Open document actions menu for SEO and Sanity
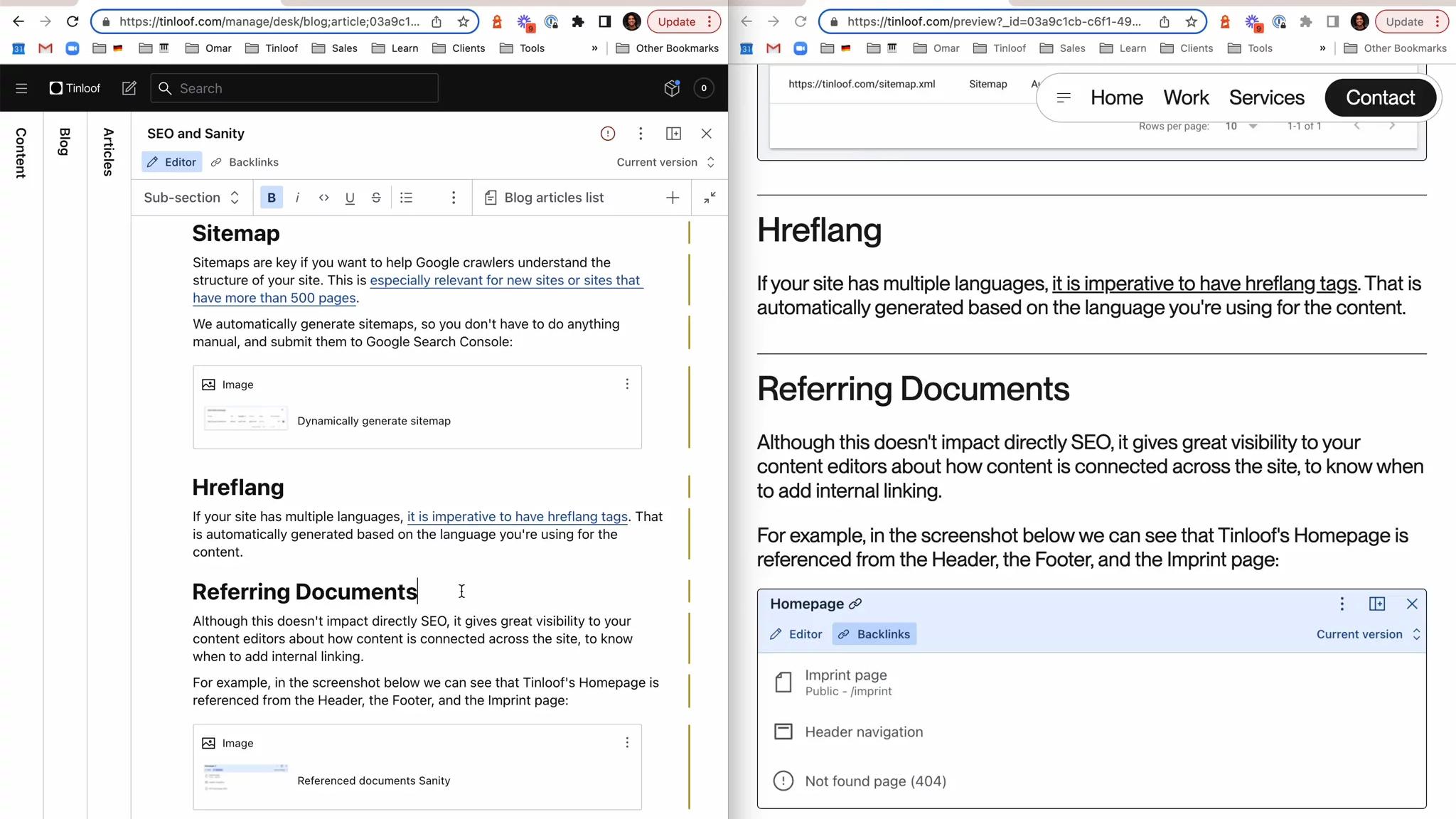This screenshot has width=1456, height=819. click(641, 134)
